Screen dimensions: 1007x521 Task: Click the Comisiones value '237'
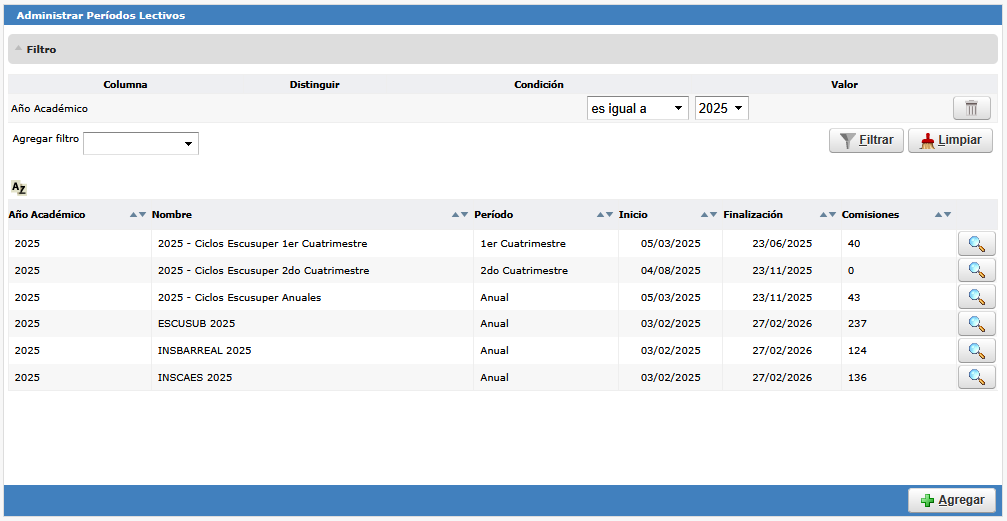tap(857, 324)
